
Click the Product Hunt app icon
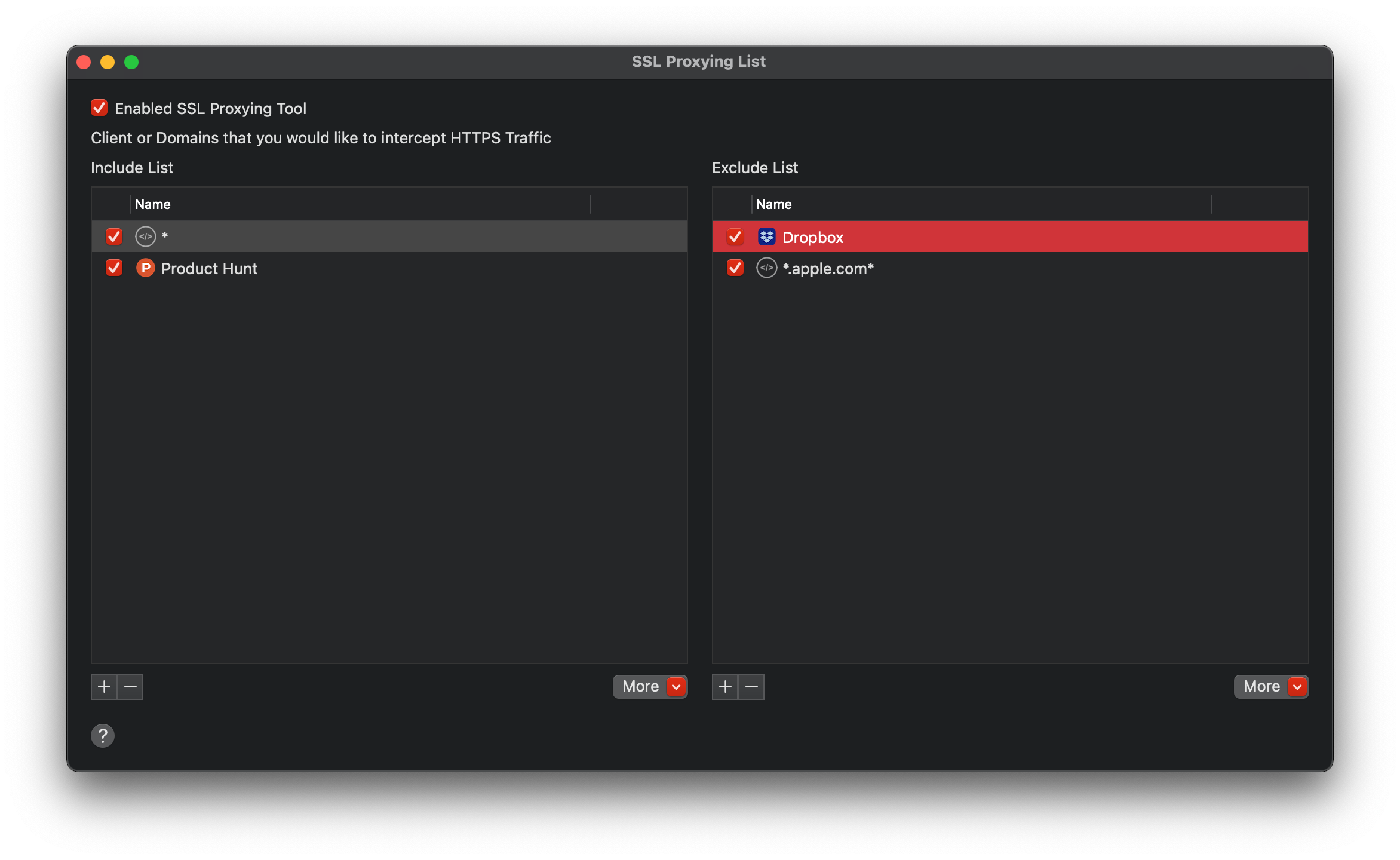(x=145, y=268)
